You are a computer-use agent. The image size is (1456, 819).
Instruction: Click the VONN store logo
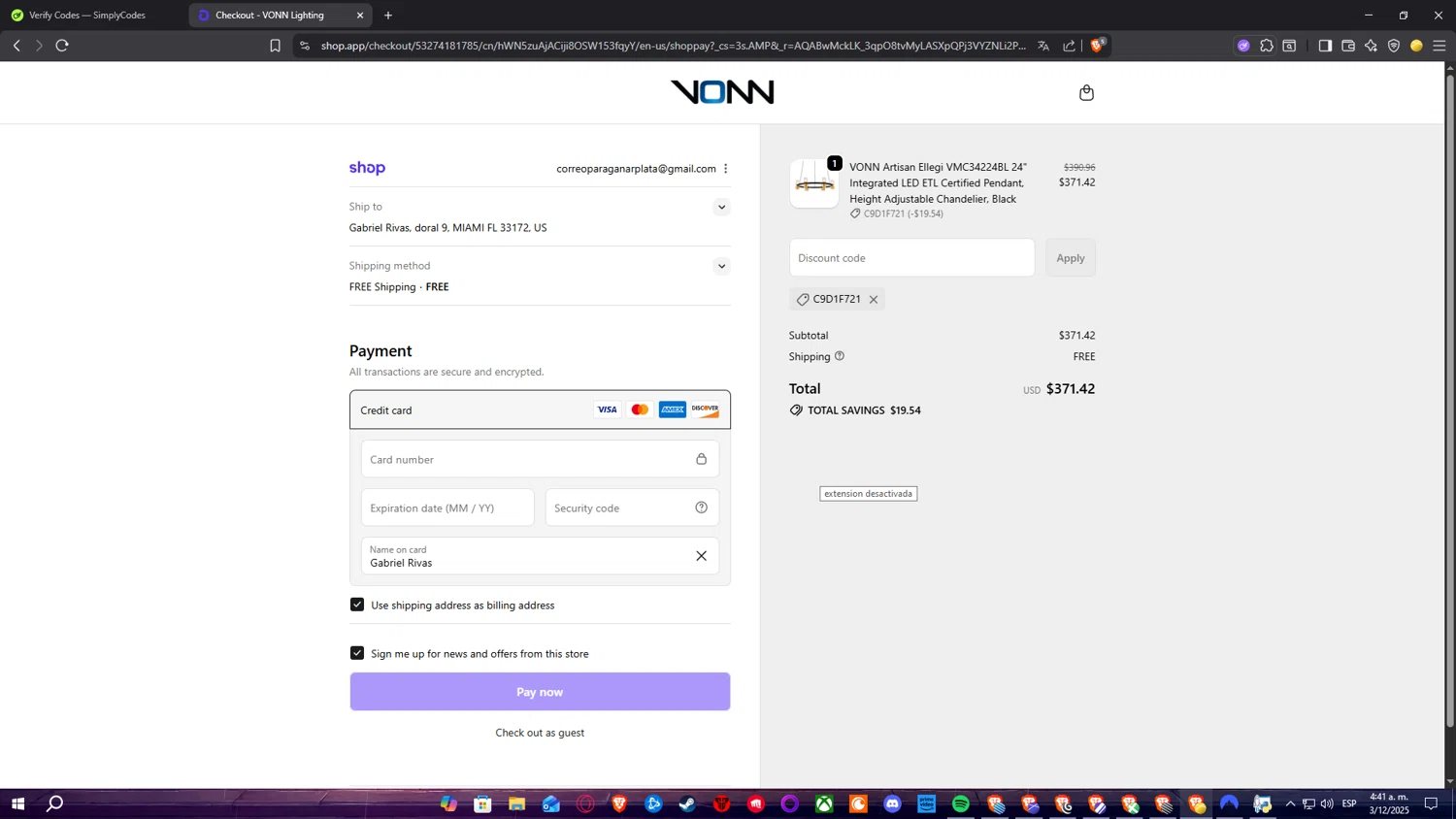722,92
